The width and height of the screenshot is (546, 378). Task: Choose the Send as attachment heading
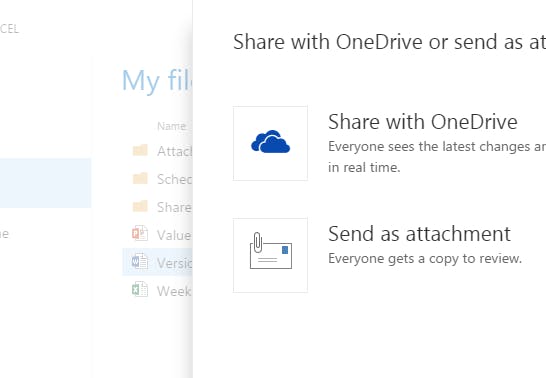[x=419, y=234]
